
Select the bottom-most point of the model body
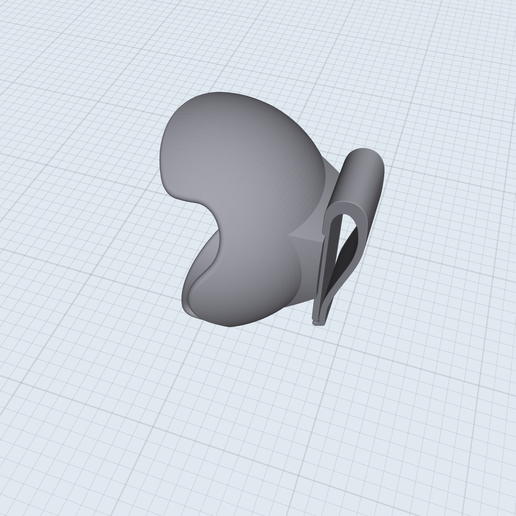pos(230,325)
